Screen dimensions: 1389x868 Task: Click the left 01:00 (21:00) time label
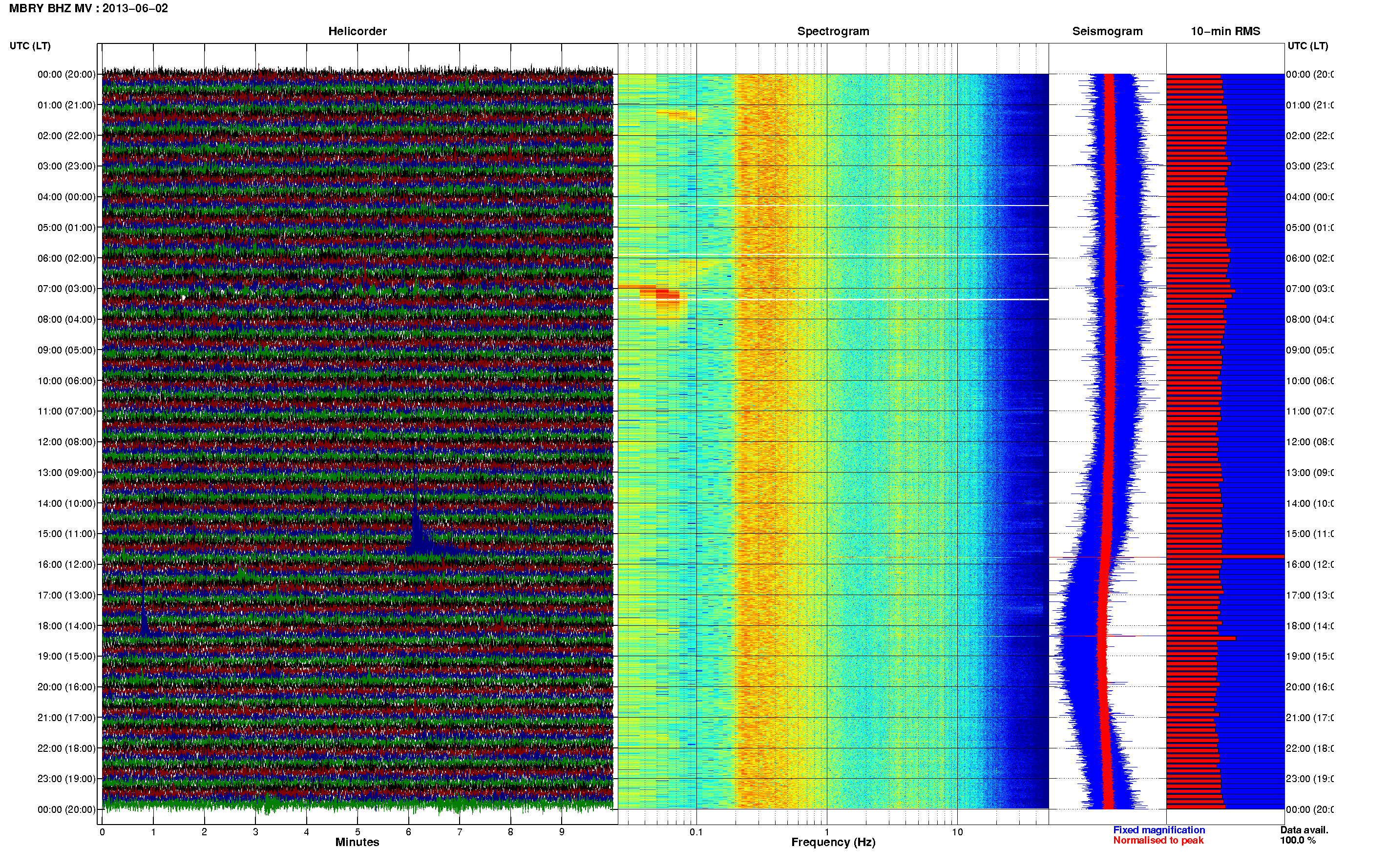(66, 105)
